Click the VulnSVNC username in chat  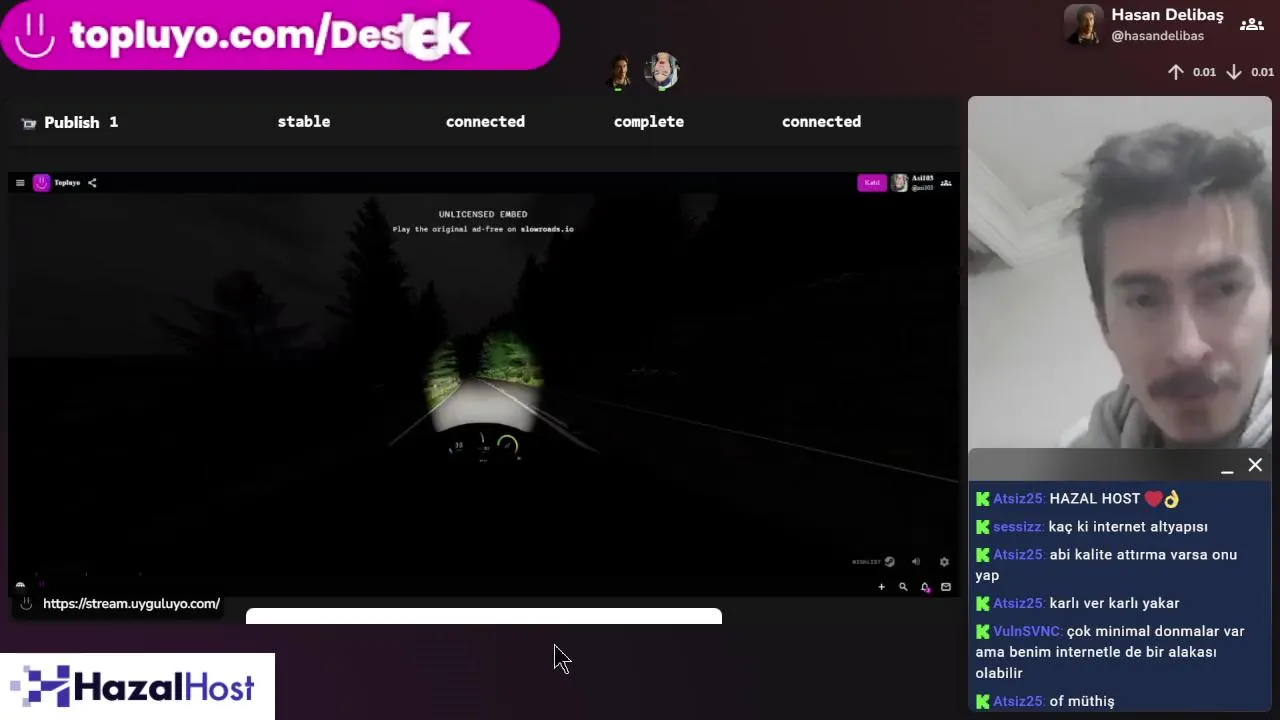click(x=1027, y=632)
